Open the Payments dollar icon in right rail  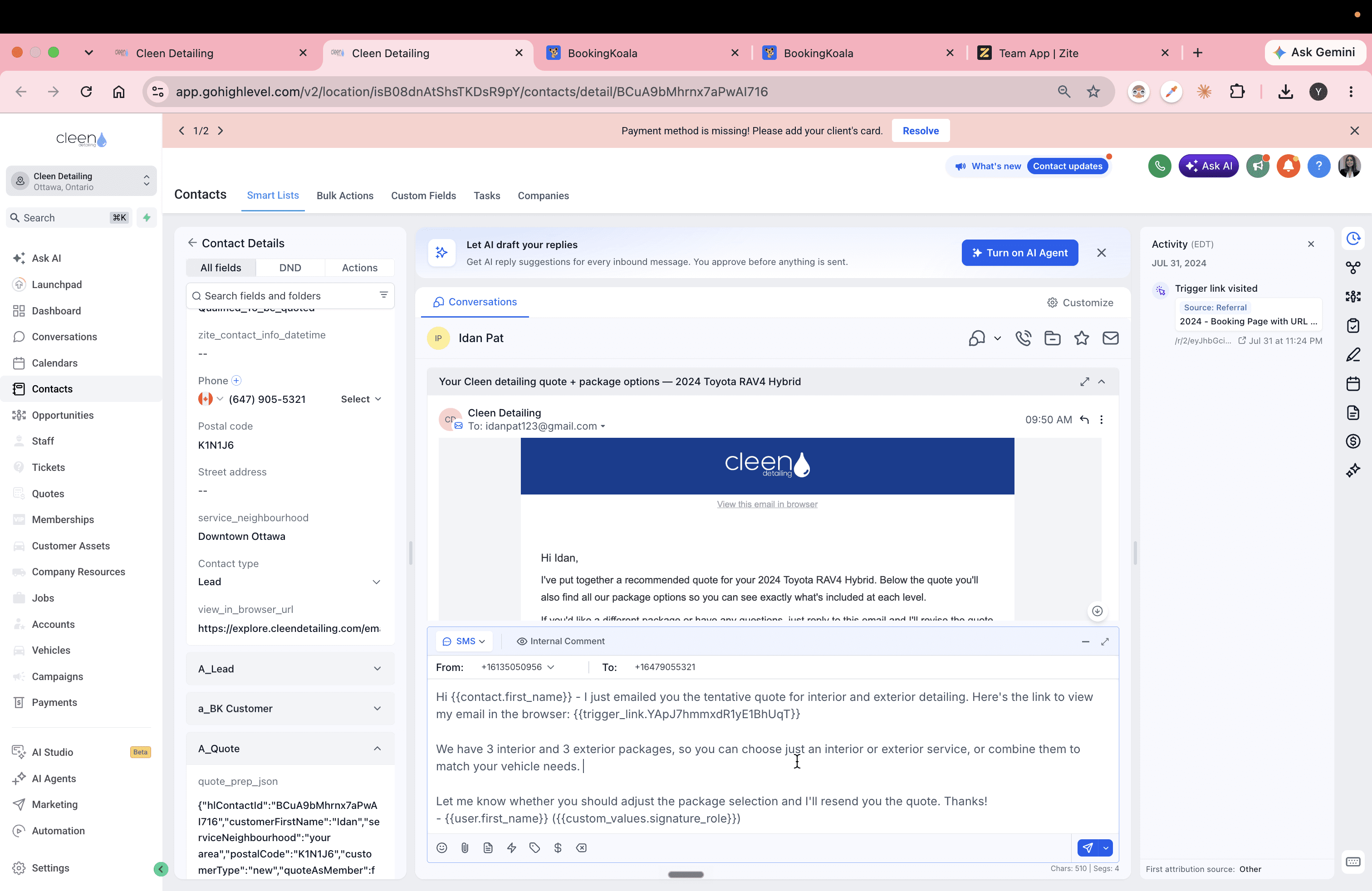1353,441
